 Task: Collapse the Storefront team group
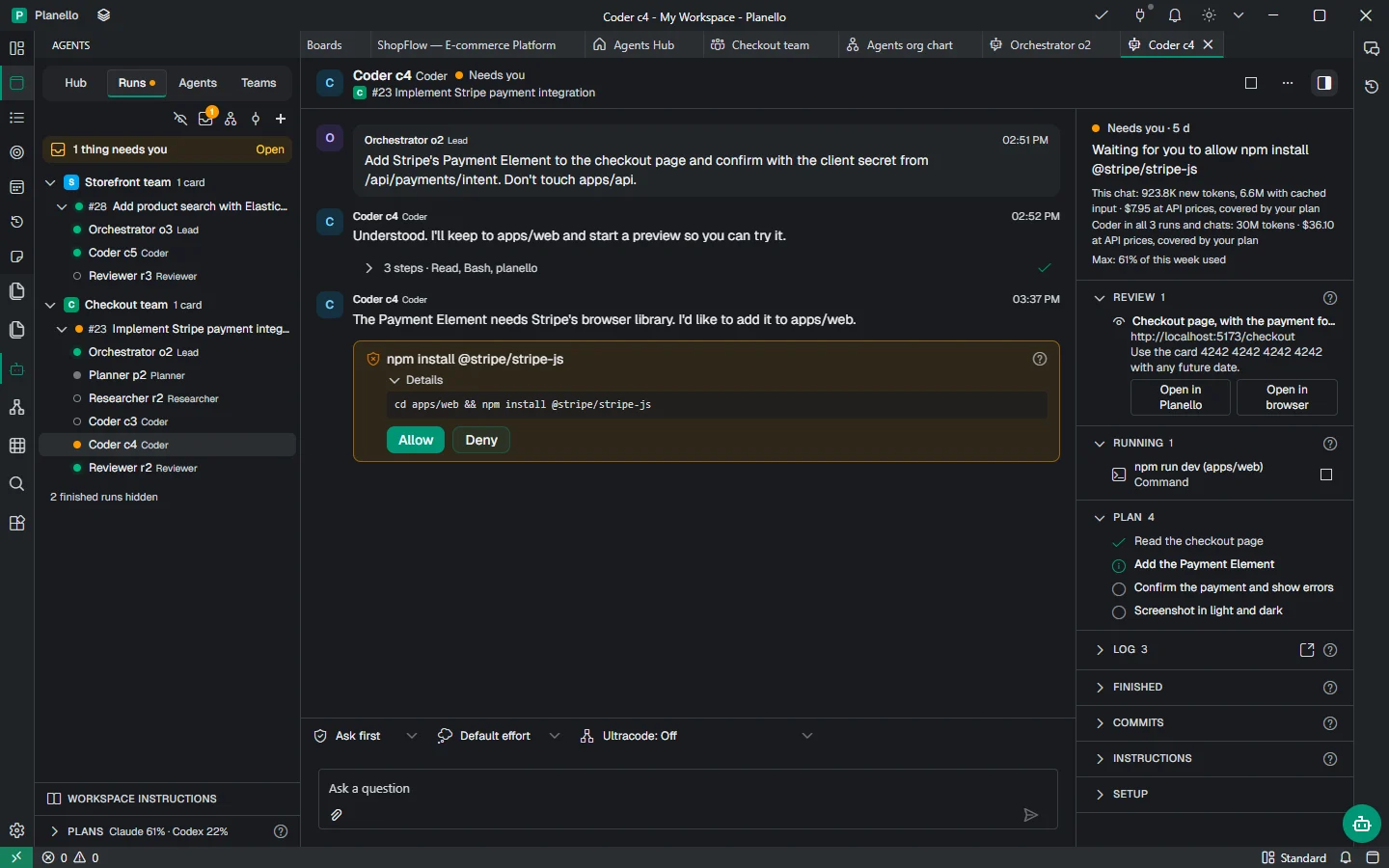pyautogui.click(x=51, y=182)
